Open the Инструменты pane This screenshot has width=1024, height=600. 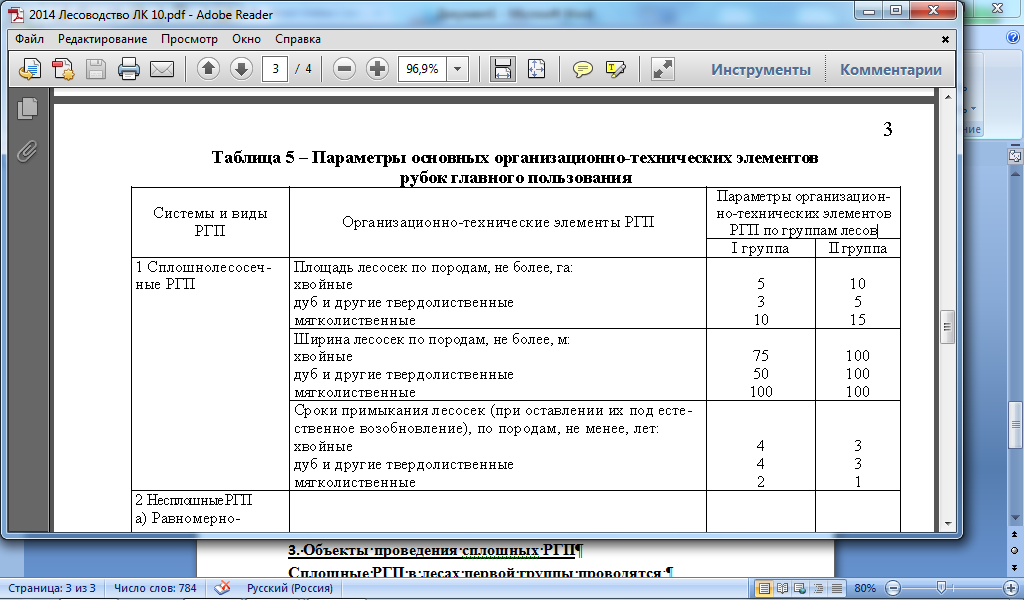click(x=761, y=69)
